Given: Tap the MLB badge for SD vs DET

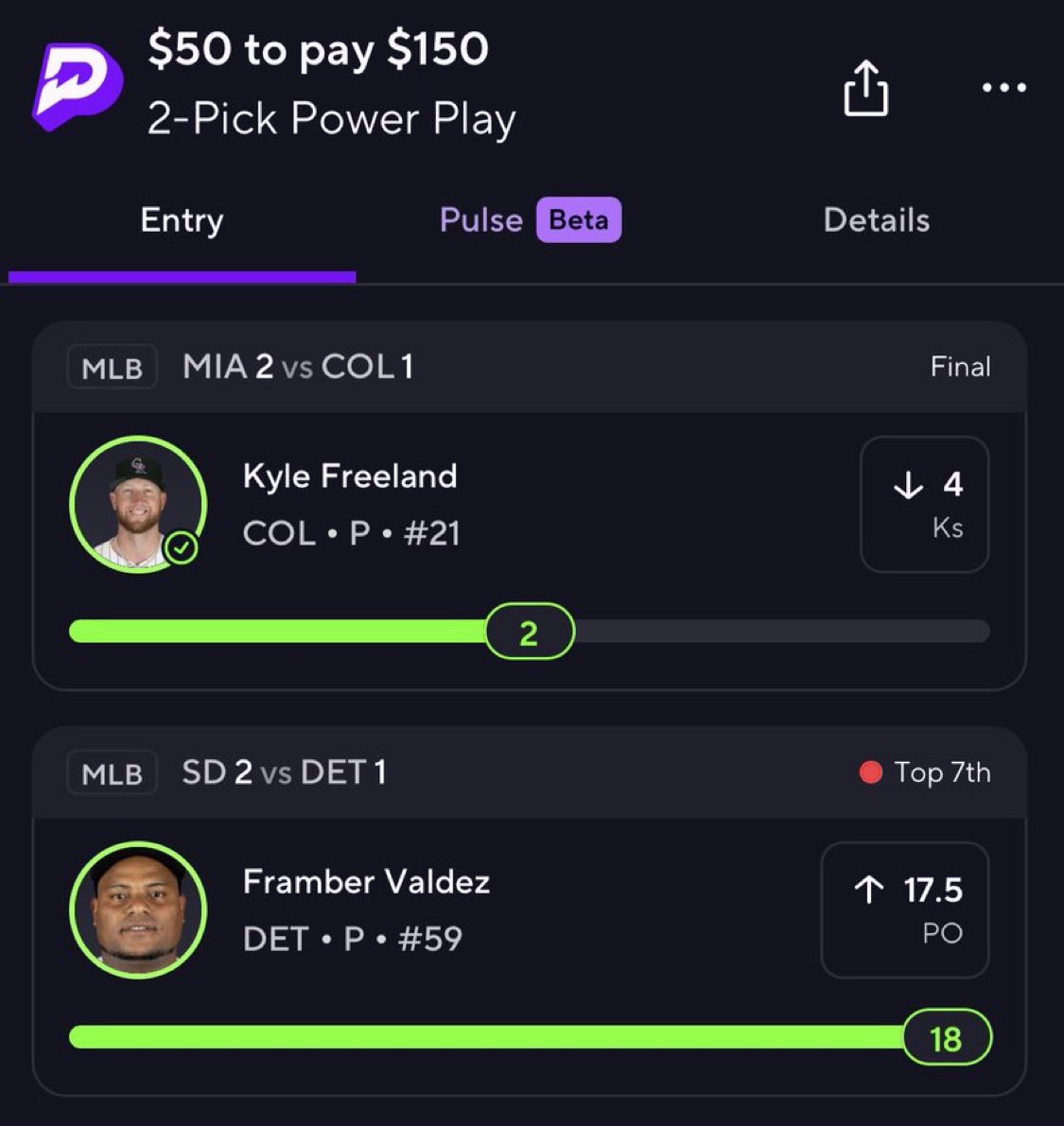Looking at the screenshot, I should coord(112,772).
